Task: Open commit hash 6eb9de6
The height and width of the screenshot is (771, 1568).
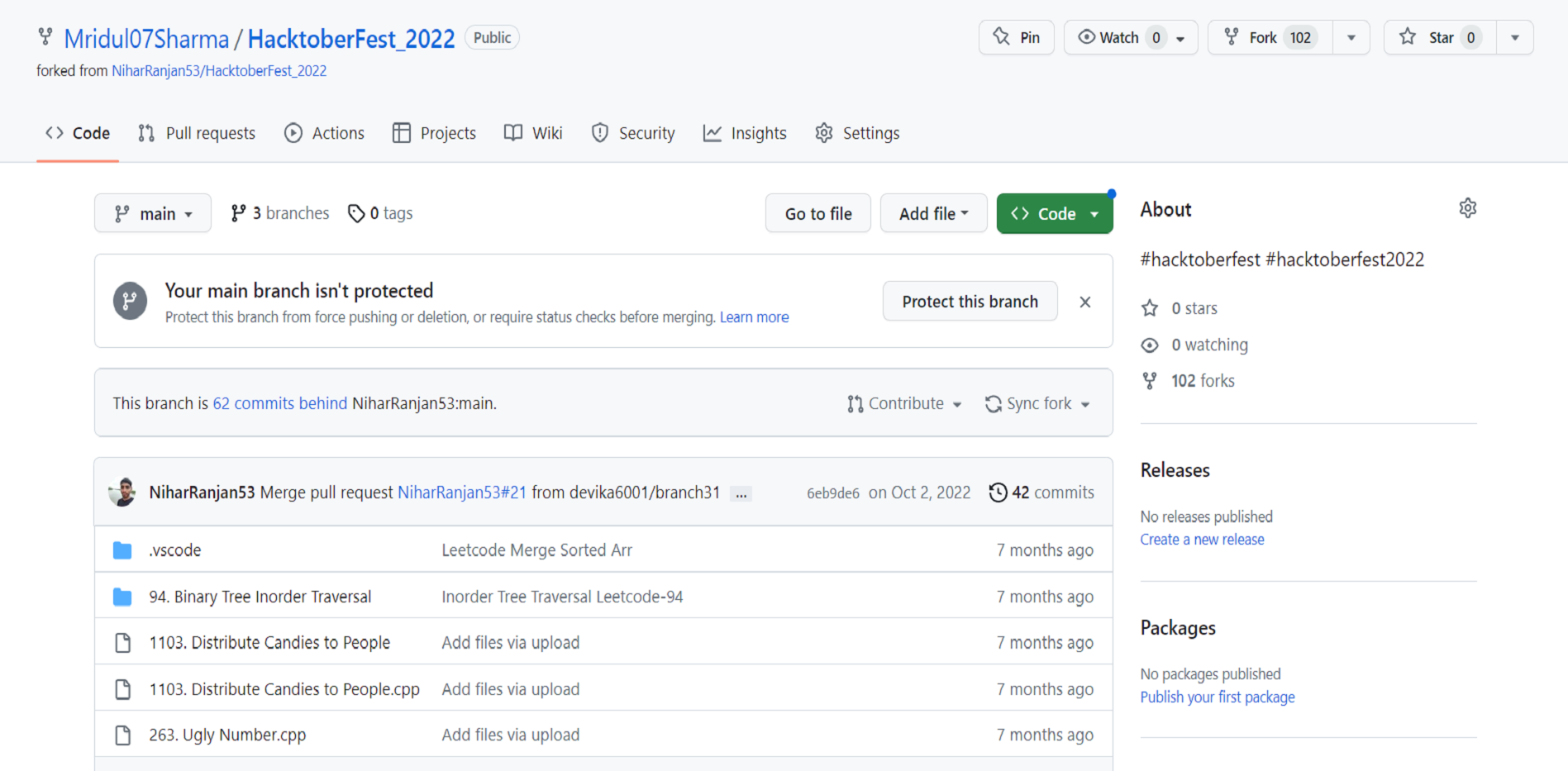Action: point(833,493)
